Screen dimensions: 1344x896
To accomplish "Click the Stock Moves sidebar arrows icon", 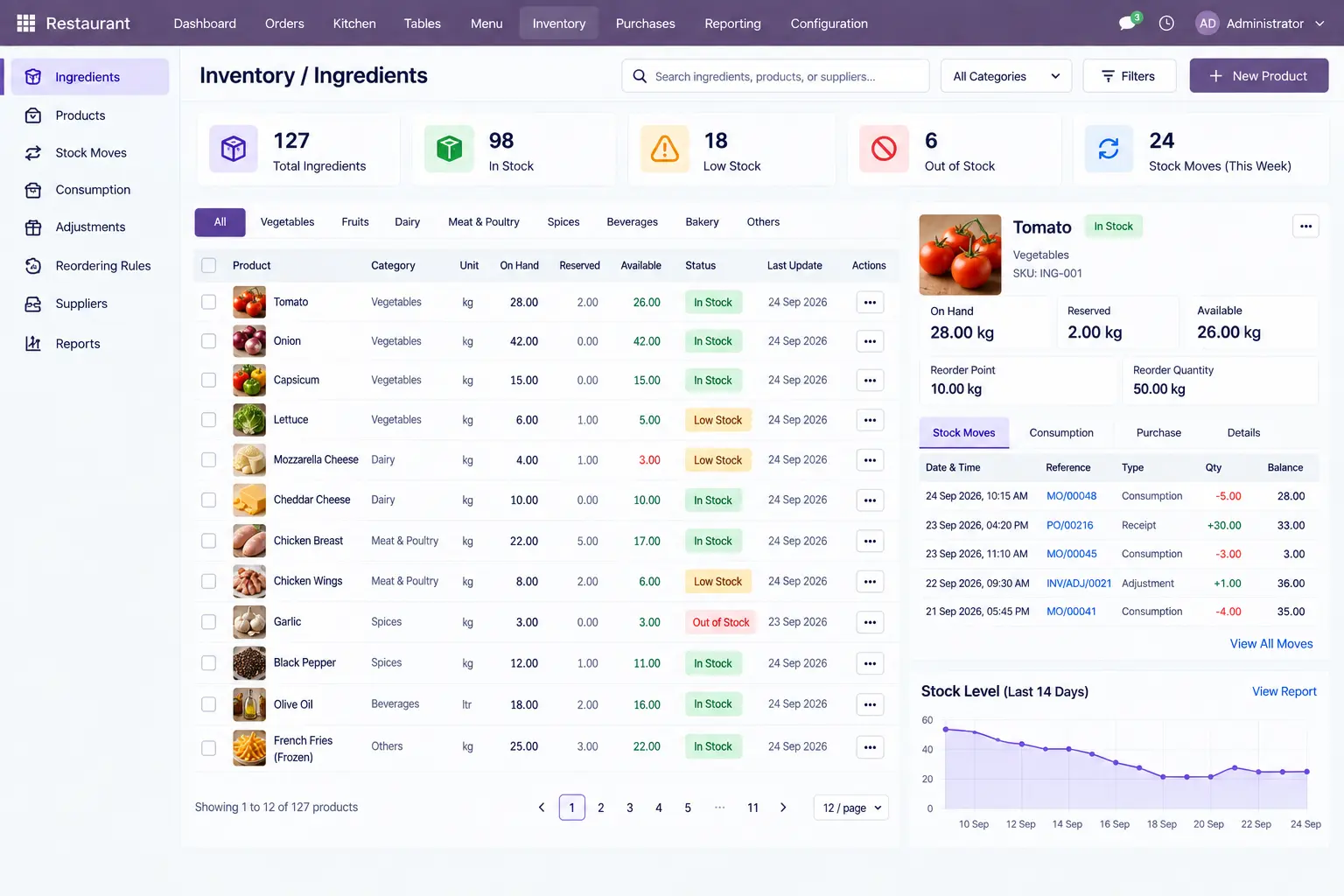I will point(33,153).
